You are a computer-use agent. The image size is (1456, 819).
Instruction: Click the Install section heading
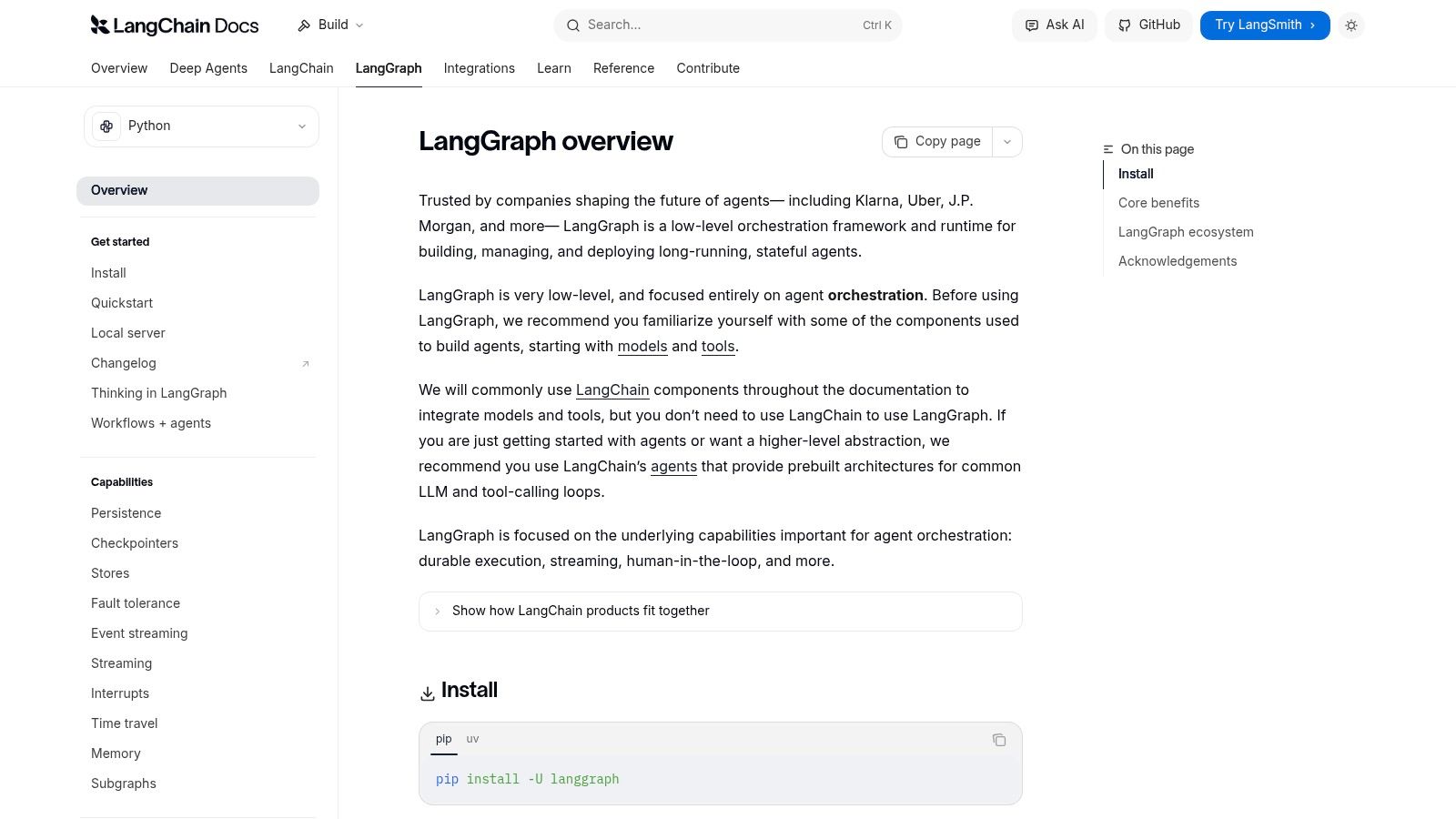[470, 690]
